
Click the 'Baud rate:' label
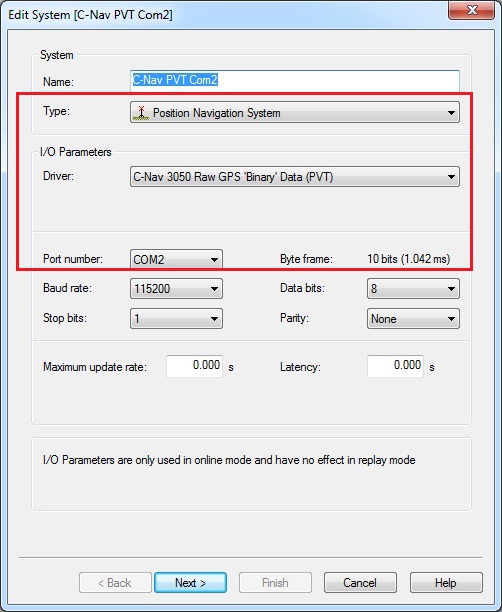click(67, 288)
